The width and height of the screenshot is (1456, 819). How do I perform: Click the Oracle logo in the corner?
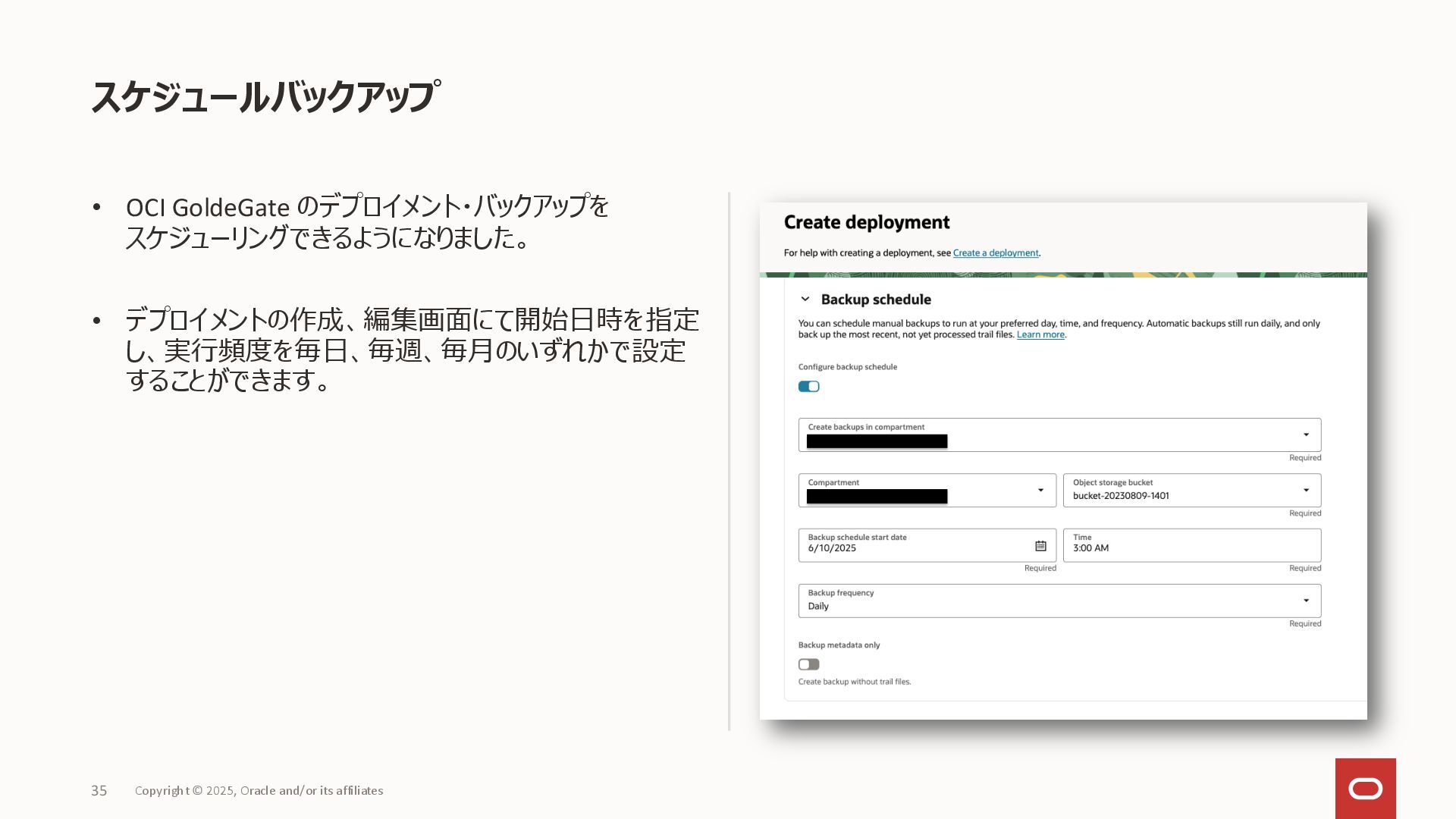[x=1365, y=789]
